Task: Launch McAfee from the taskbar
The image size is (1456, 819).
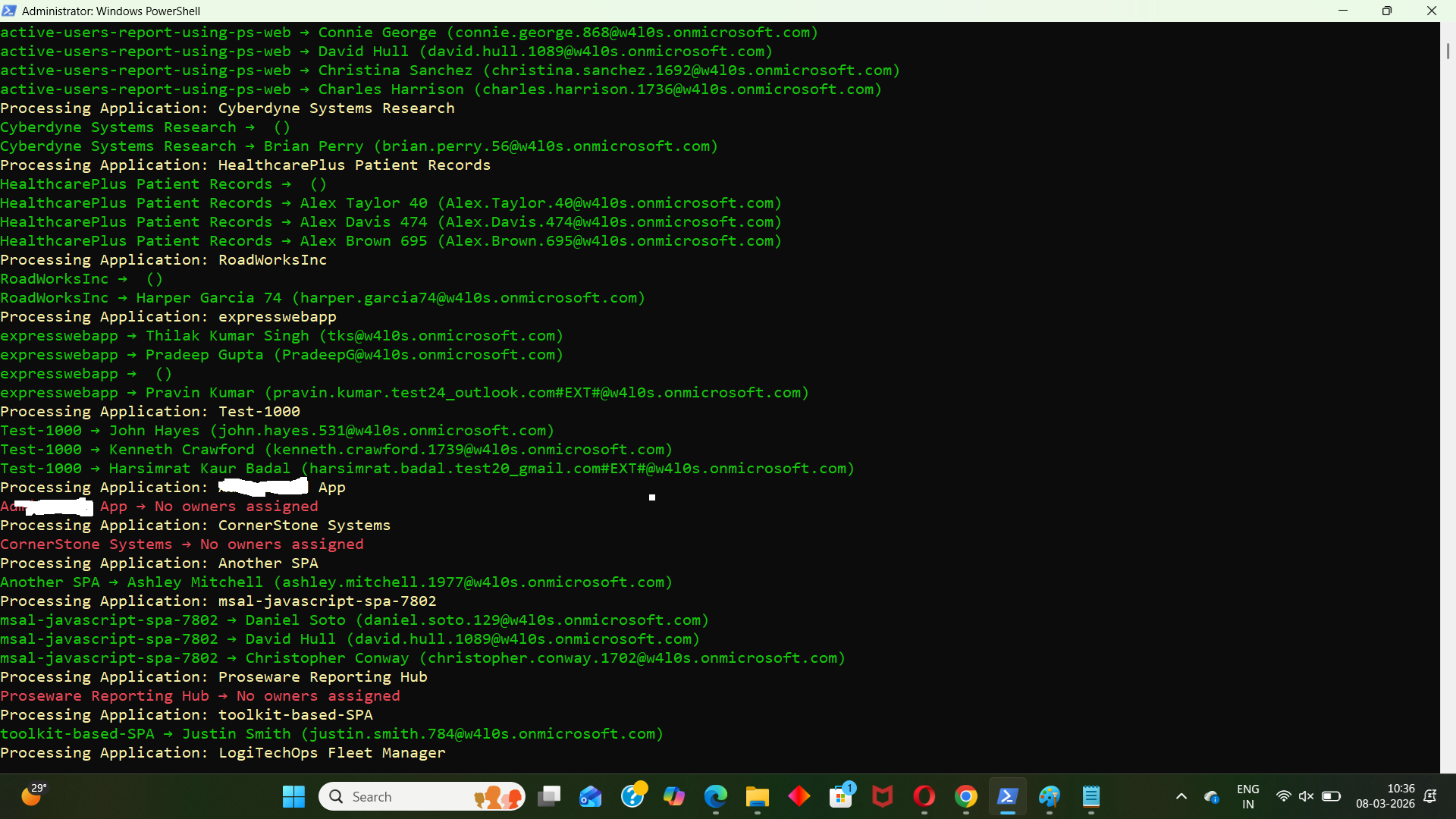Action: point(882,796)
